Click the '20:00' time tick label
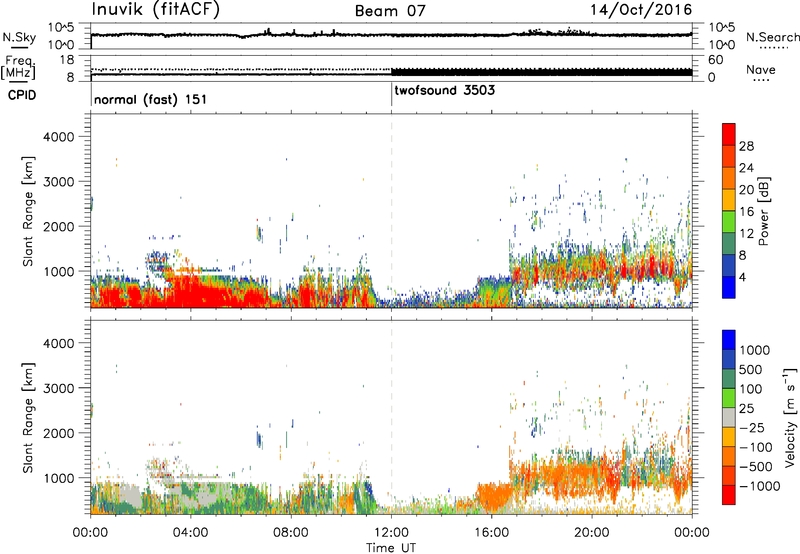The image size is (800, 554). pyautogui.click(x=592, y=533)
